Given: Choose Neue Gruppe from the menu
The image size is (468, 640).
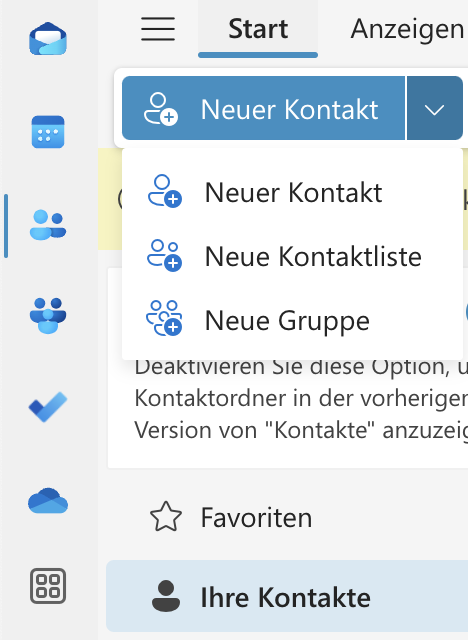Looking at the screenshot, I should coord(292,320).
